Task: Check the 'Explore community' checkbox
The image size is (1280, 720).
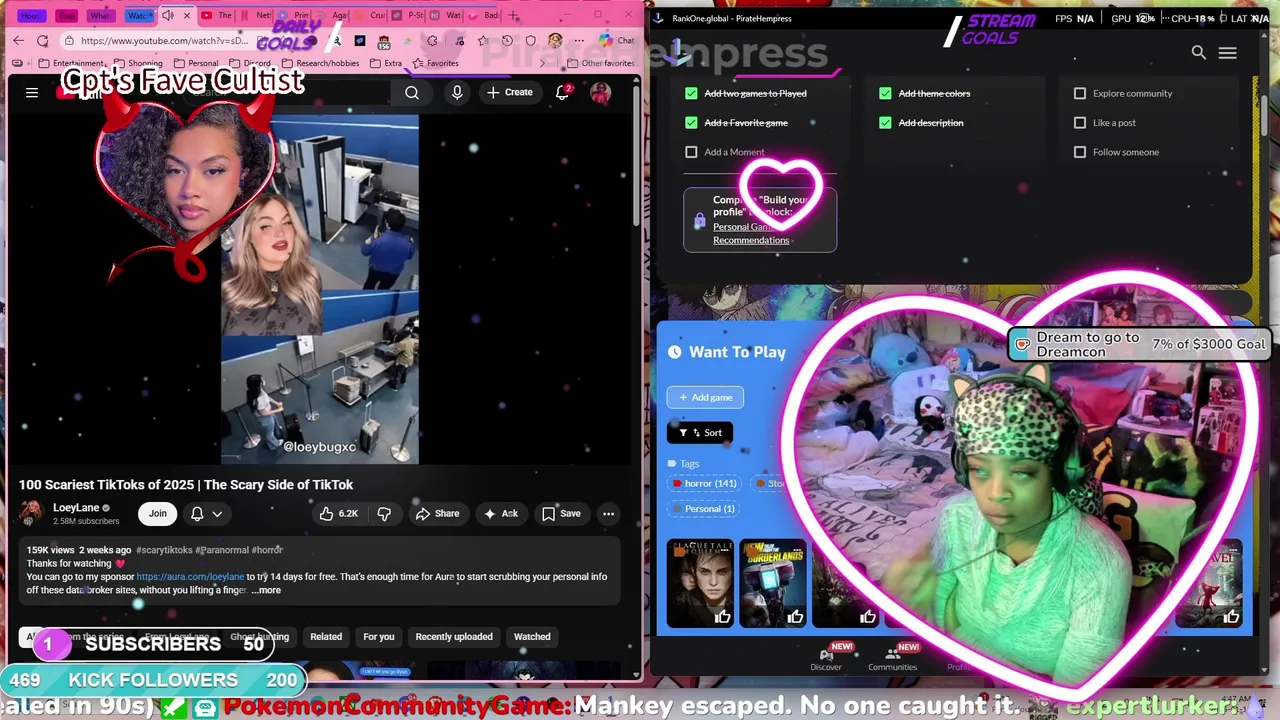Action: (1080, 93)
